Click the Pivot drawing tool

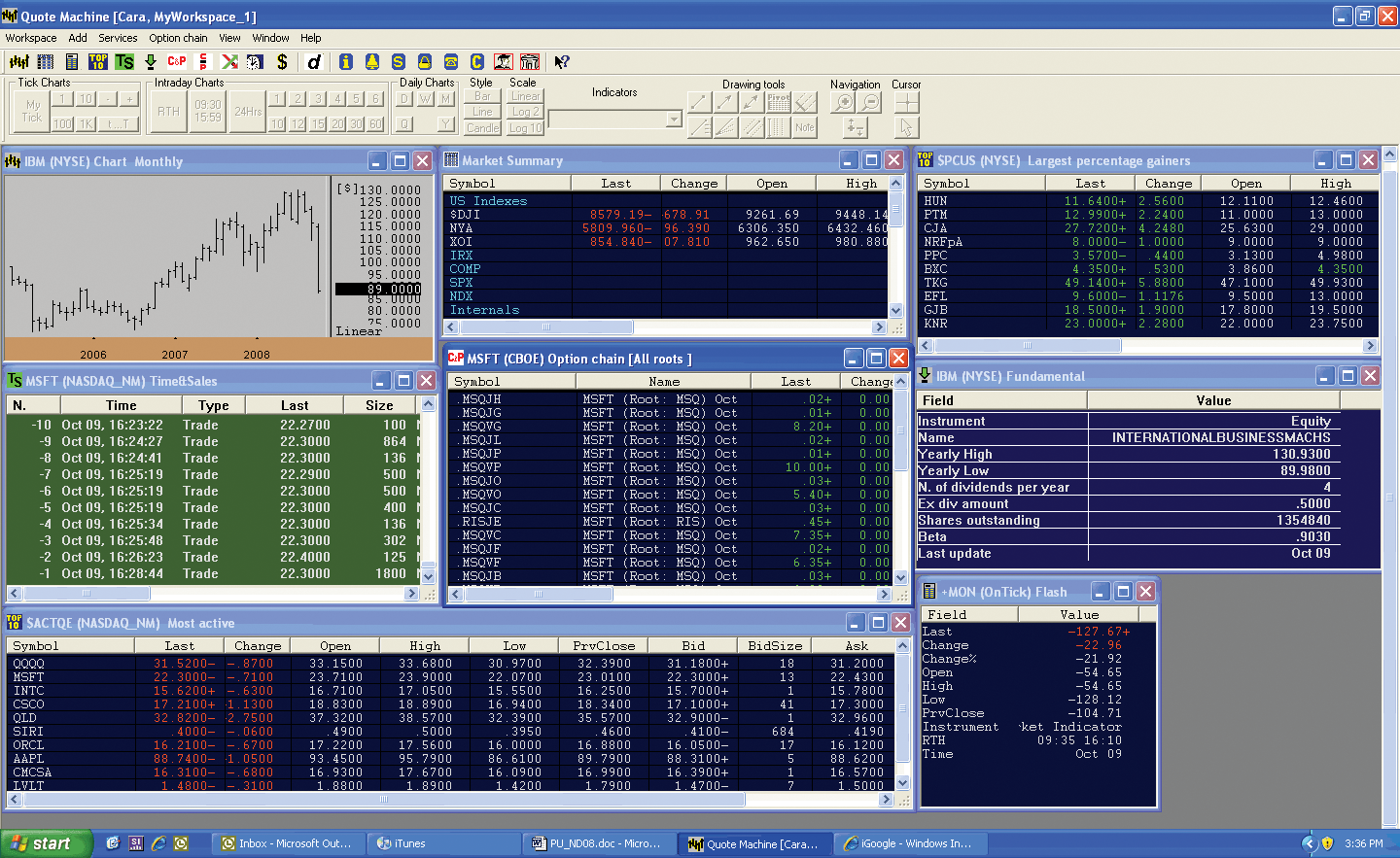779,102
